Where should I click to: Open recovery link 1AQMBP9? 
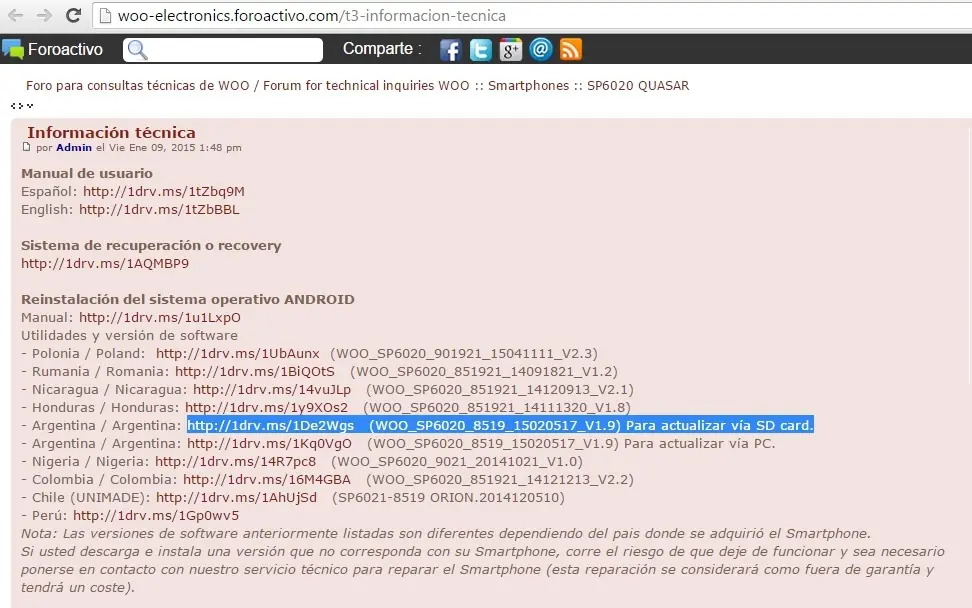click(105, 263)
